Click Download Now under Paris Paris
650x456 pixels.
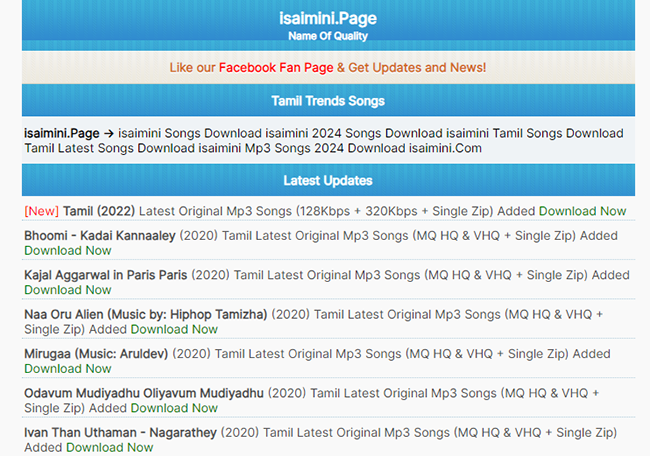point(68,290)
